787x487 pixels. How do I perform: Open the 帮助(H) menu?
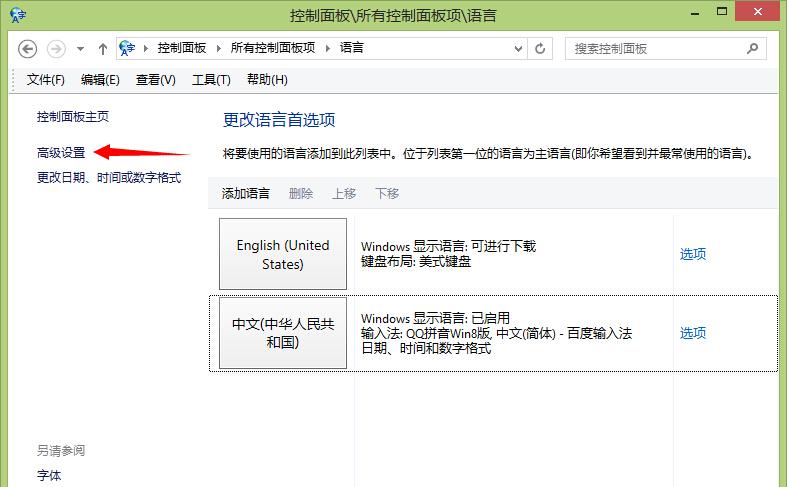(x=267, y=79)
